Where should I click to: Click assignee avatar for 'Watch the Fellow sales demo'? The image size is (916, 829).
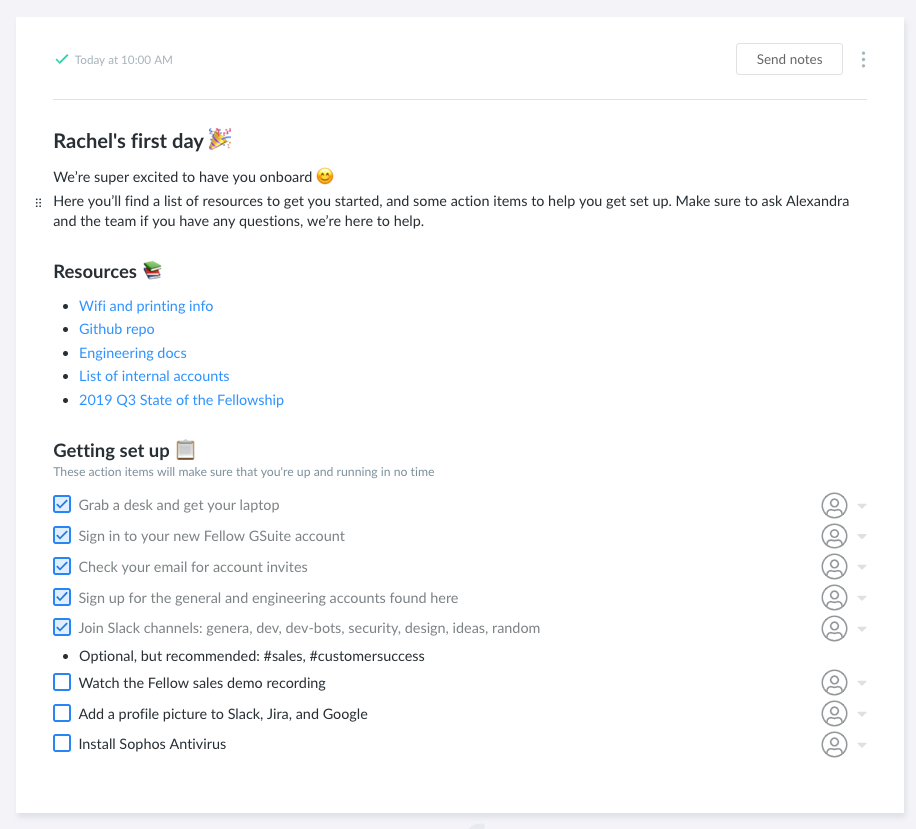(x=834, y=683)
